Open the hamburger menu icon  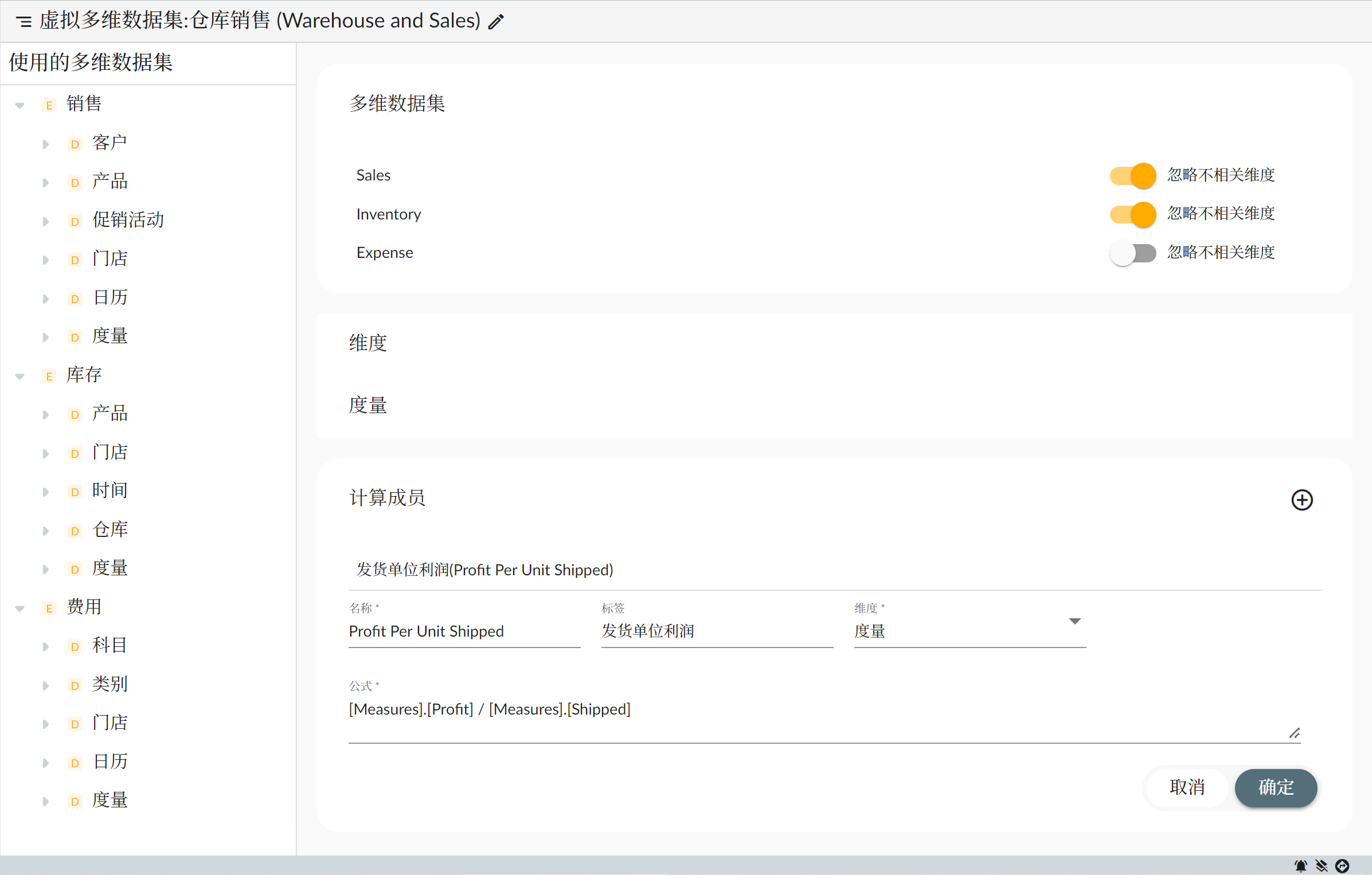[x=24, y=22]
